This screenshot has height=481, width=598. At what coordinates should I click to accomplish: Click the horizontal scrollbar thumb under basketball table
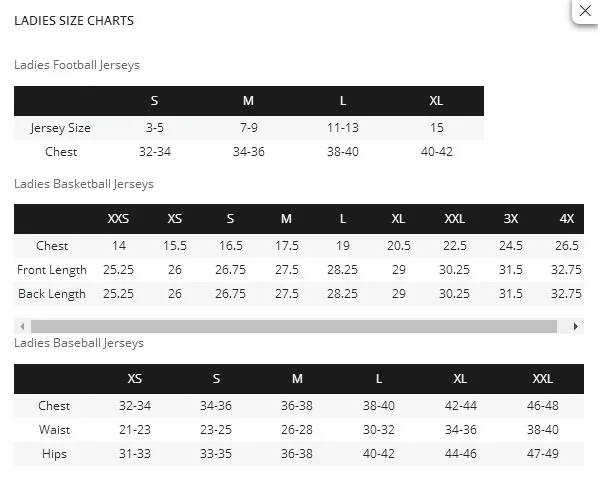point(294,327)
